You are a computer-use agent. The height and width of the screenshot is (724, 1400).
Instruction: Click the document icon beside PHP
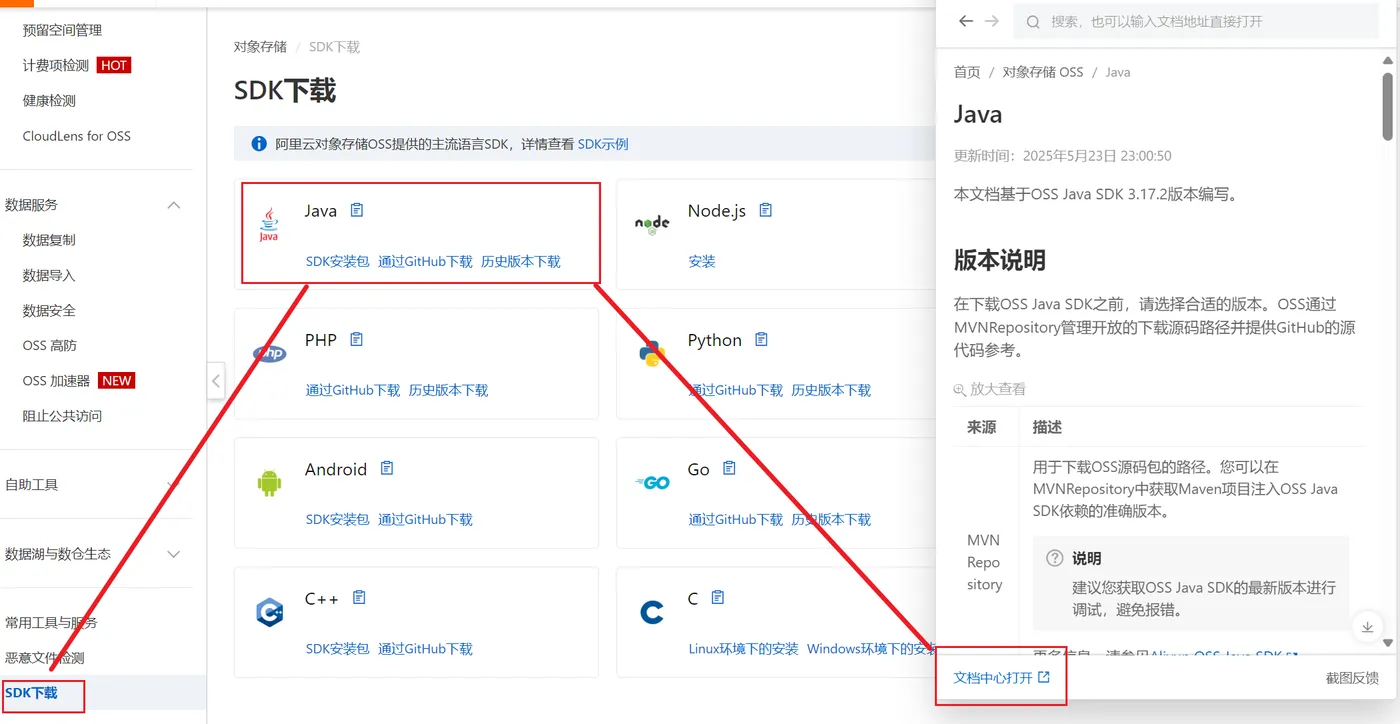357,340
